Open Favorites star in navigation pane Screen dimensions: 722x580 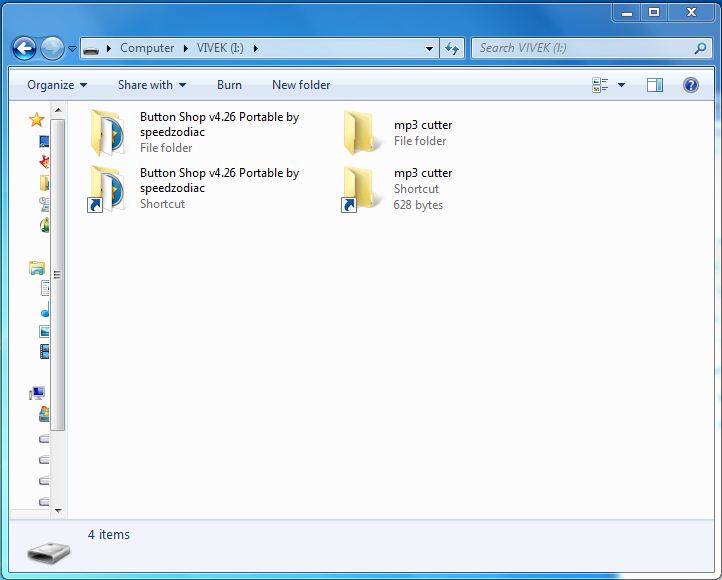point(36,120)
